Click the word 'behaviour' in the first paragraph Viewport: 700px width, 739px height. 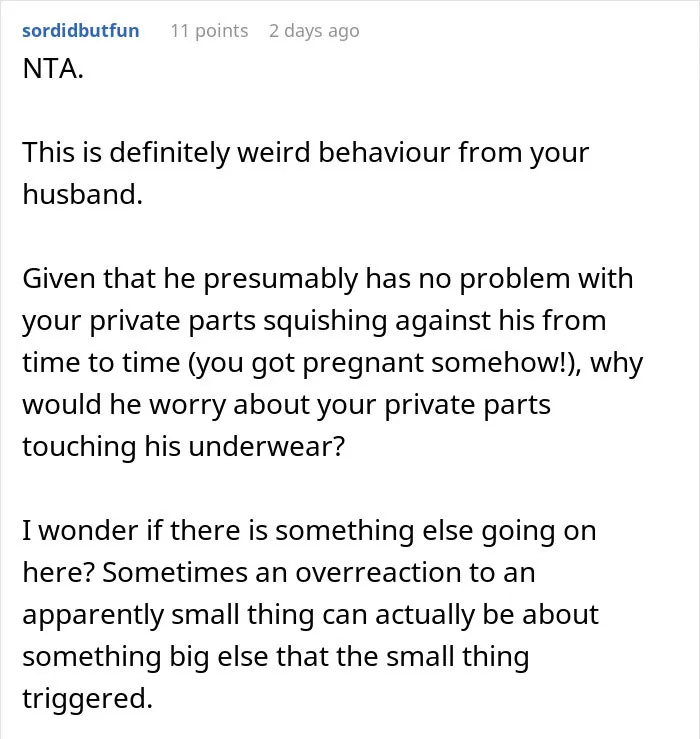click(x=384, y=153)
